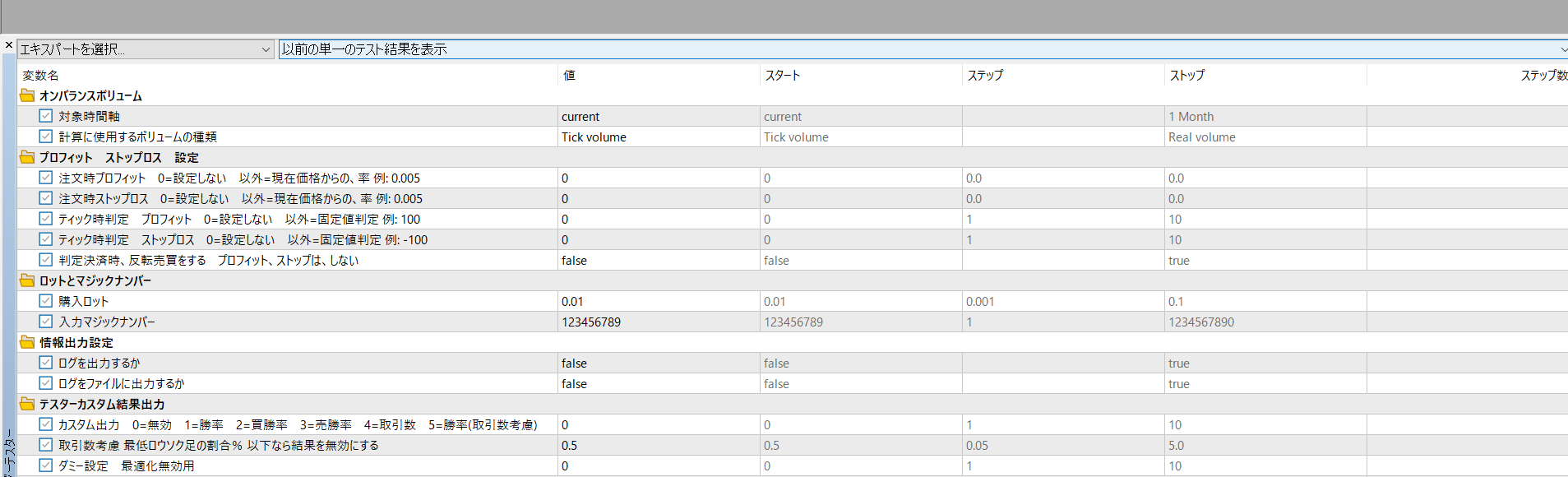1568x477 pixels.
Task: Click the value cell 'Tick volume'
Action: [x=659, y=137]
